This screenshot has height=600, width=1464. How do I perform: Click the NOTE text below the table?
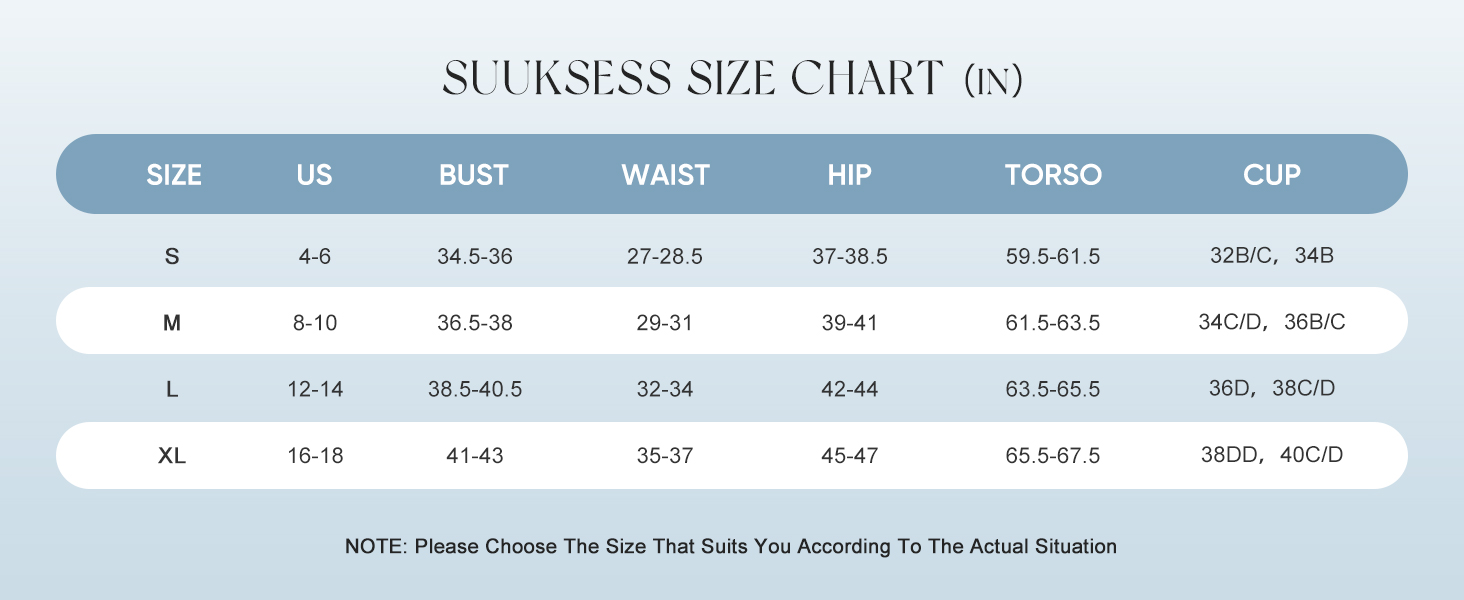pyautogui.click(x=731, y=547)
